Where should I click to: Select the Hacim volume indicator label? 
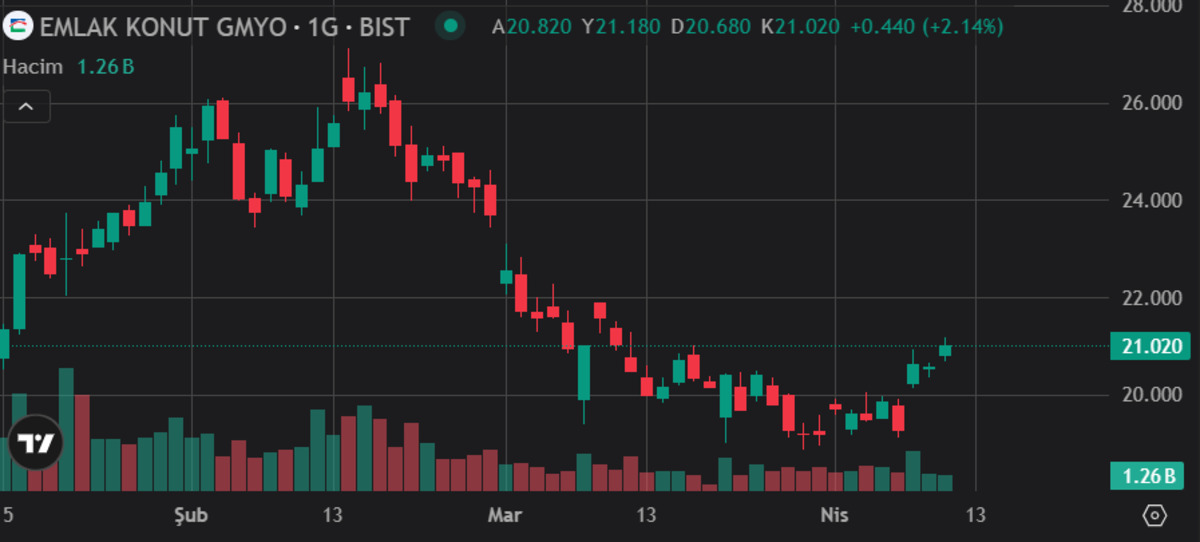(33, 67)
